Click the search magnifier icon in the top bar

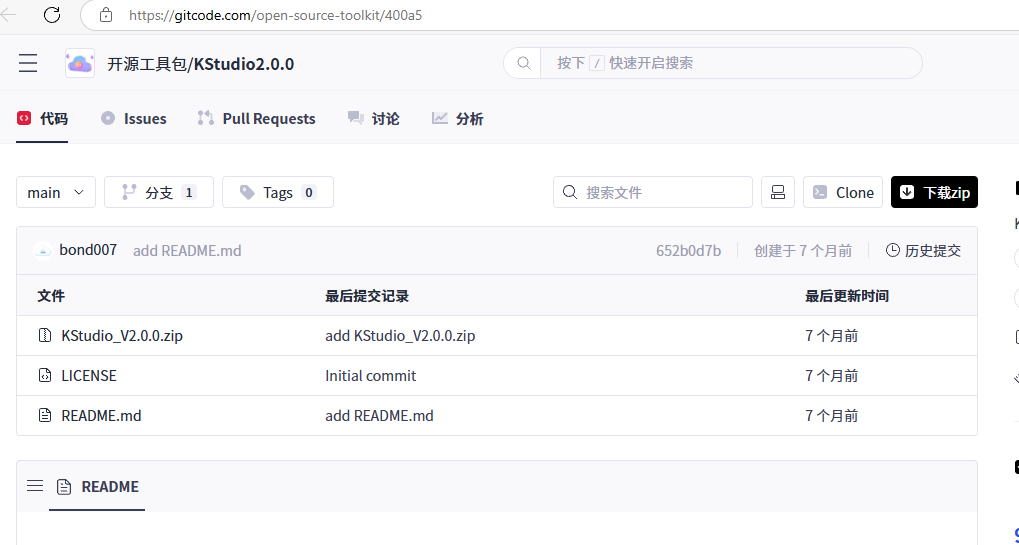click(x=523, y=63)
